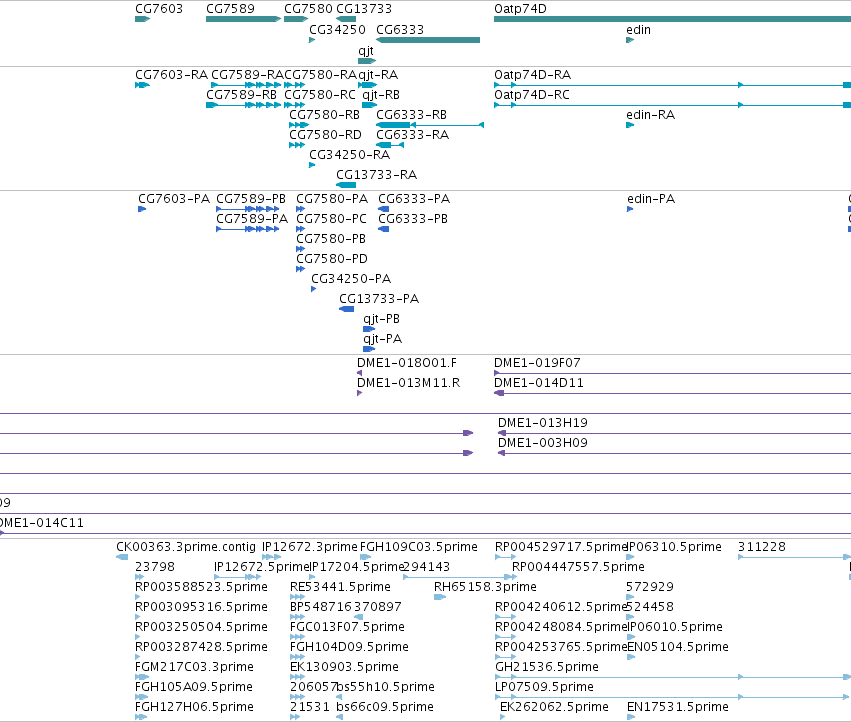The height and width of the screenshot is (722, 851).
Task: Select the CG34250 gene label
Action: 337,30
